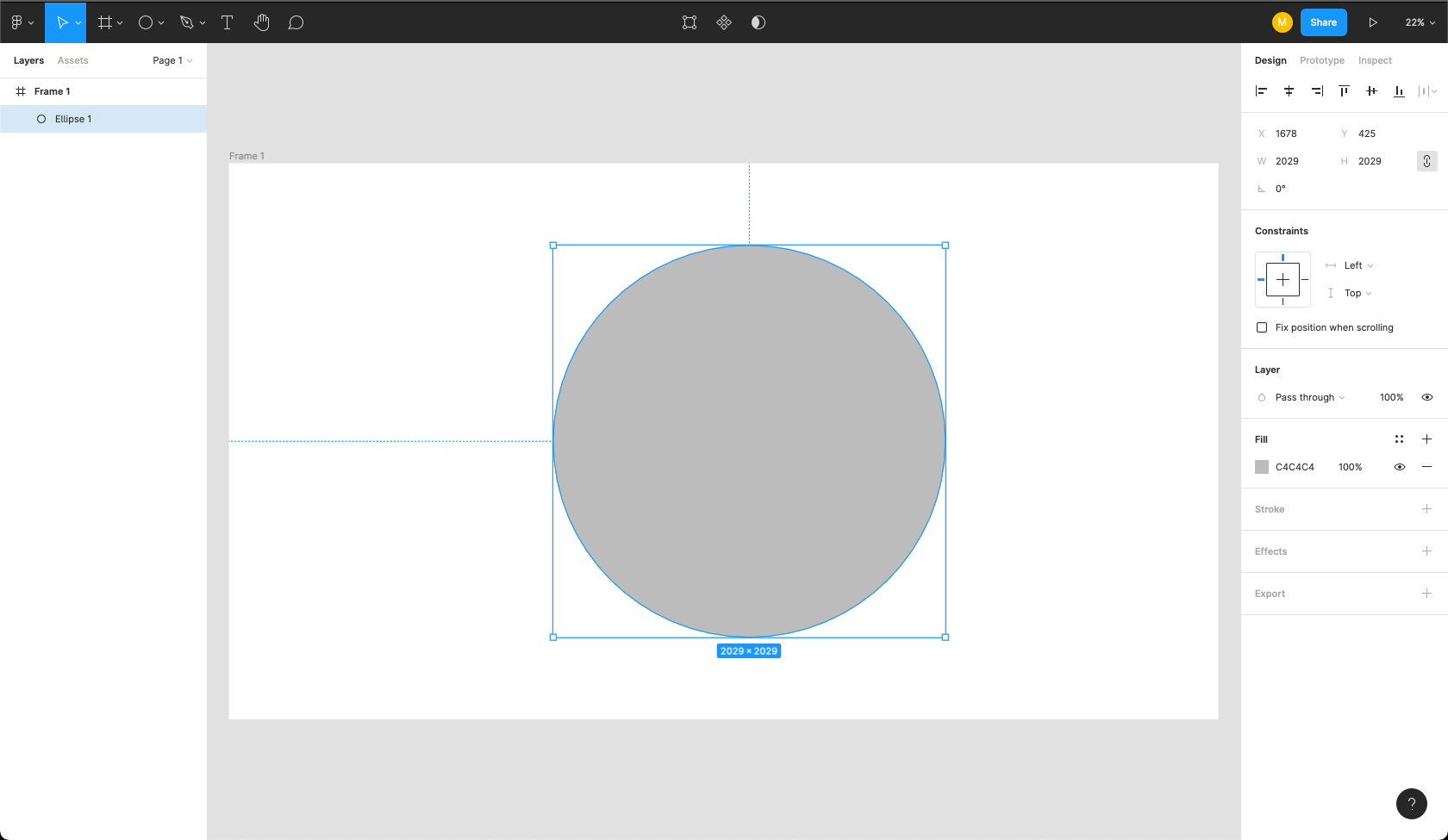Open the Pass through blend mode dropdown
Image resolution: width=1448 pixels, height=840 pixels.
point(1309,397)
